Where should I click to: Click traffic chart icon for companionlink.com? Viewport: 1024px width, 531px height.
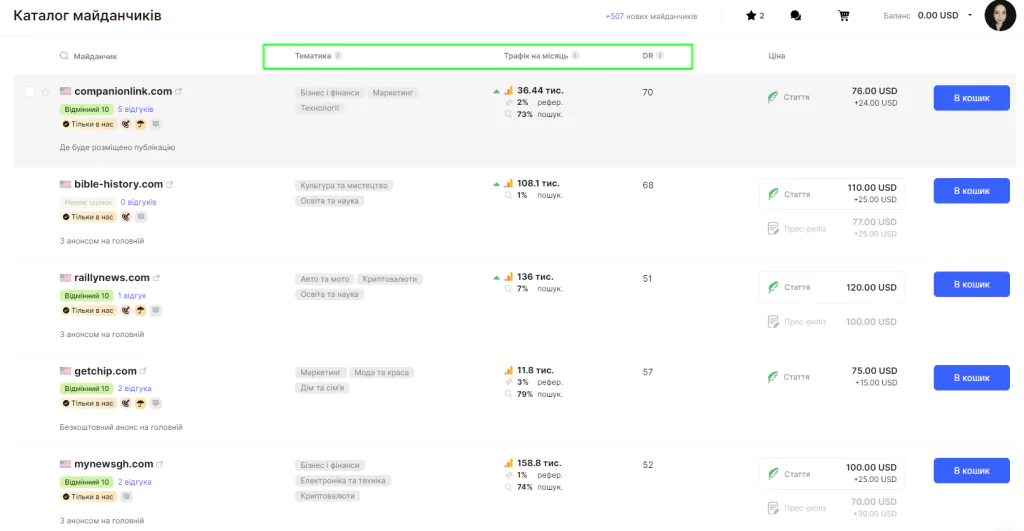tap(508, 91)
